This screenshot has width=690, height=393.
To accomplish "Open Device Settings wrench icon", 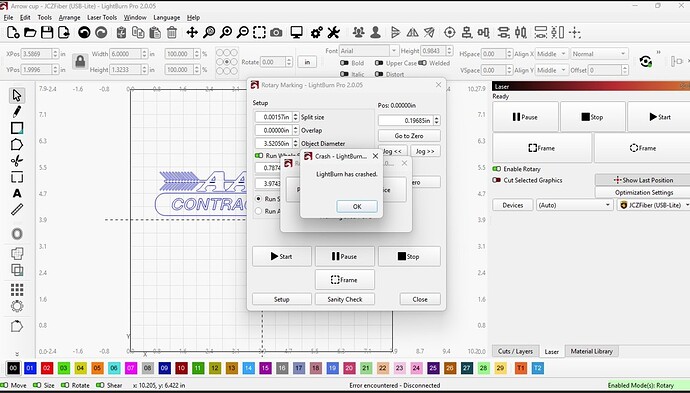I will click(x=334, y=32).
